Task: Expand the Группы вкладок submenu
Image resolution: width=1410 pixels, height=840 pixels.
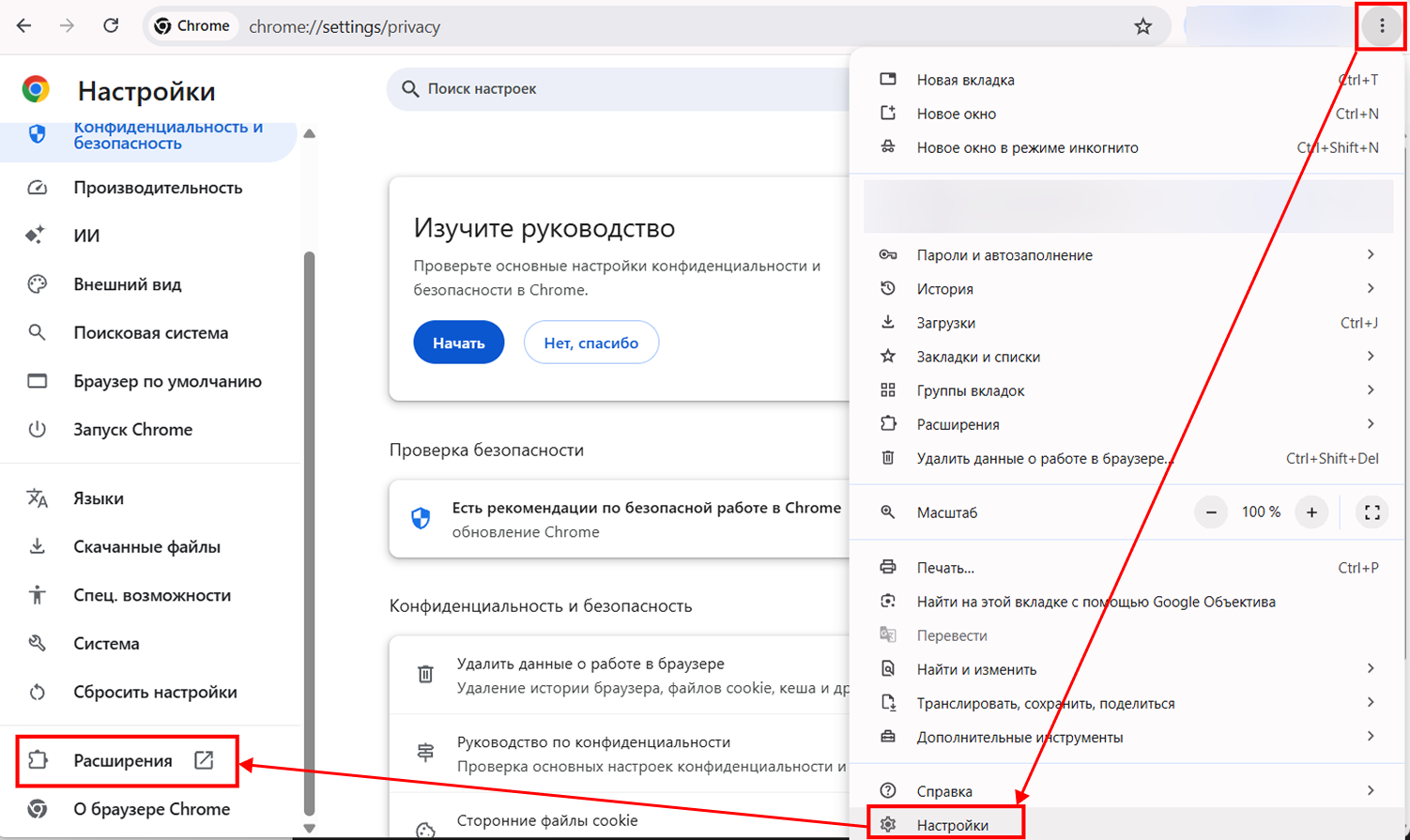Action: [1371, 389]
